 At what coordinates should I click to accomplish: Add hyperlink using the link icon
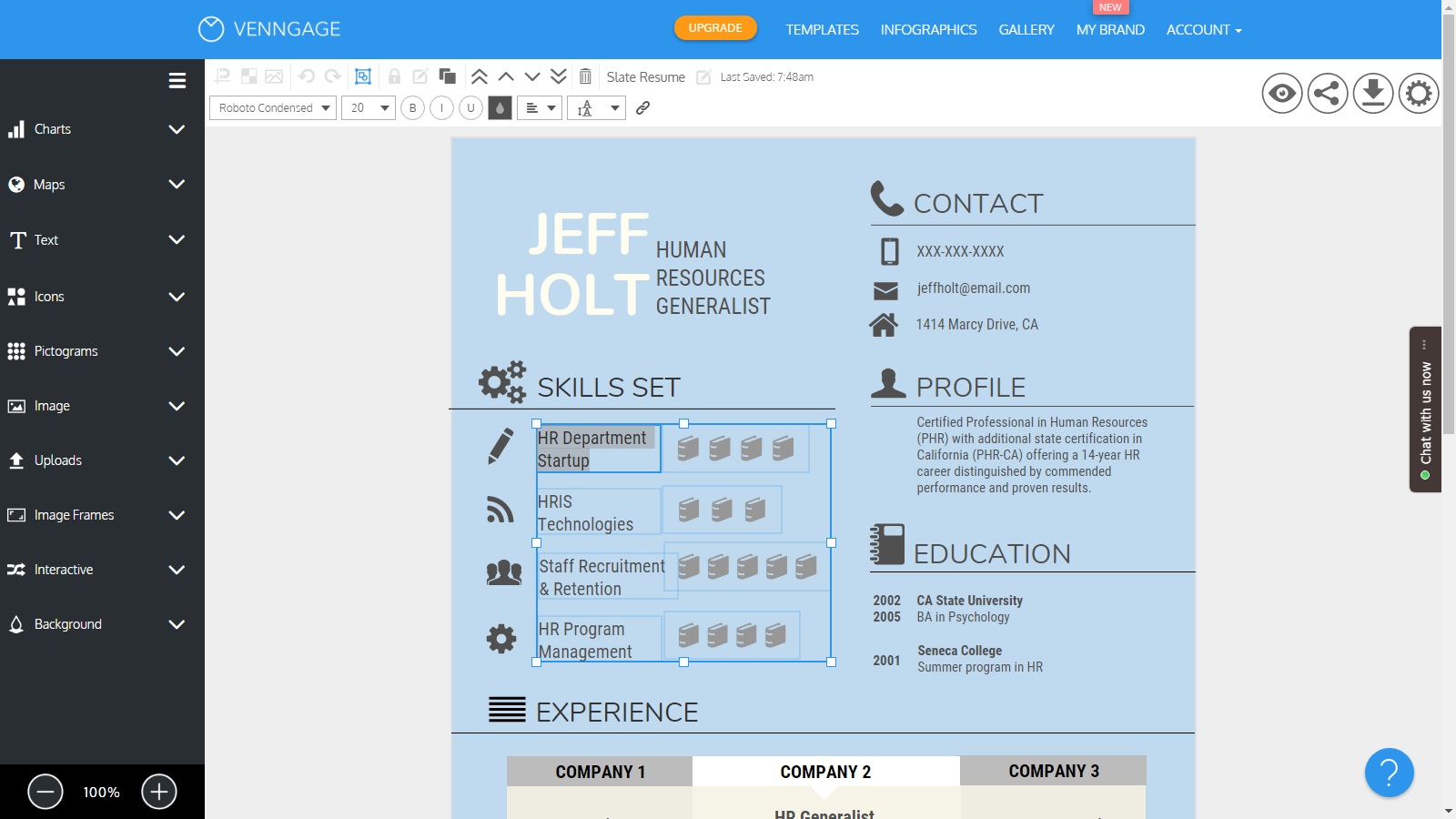(x=642, y=108)
